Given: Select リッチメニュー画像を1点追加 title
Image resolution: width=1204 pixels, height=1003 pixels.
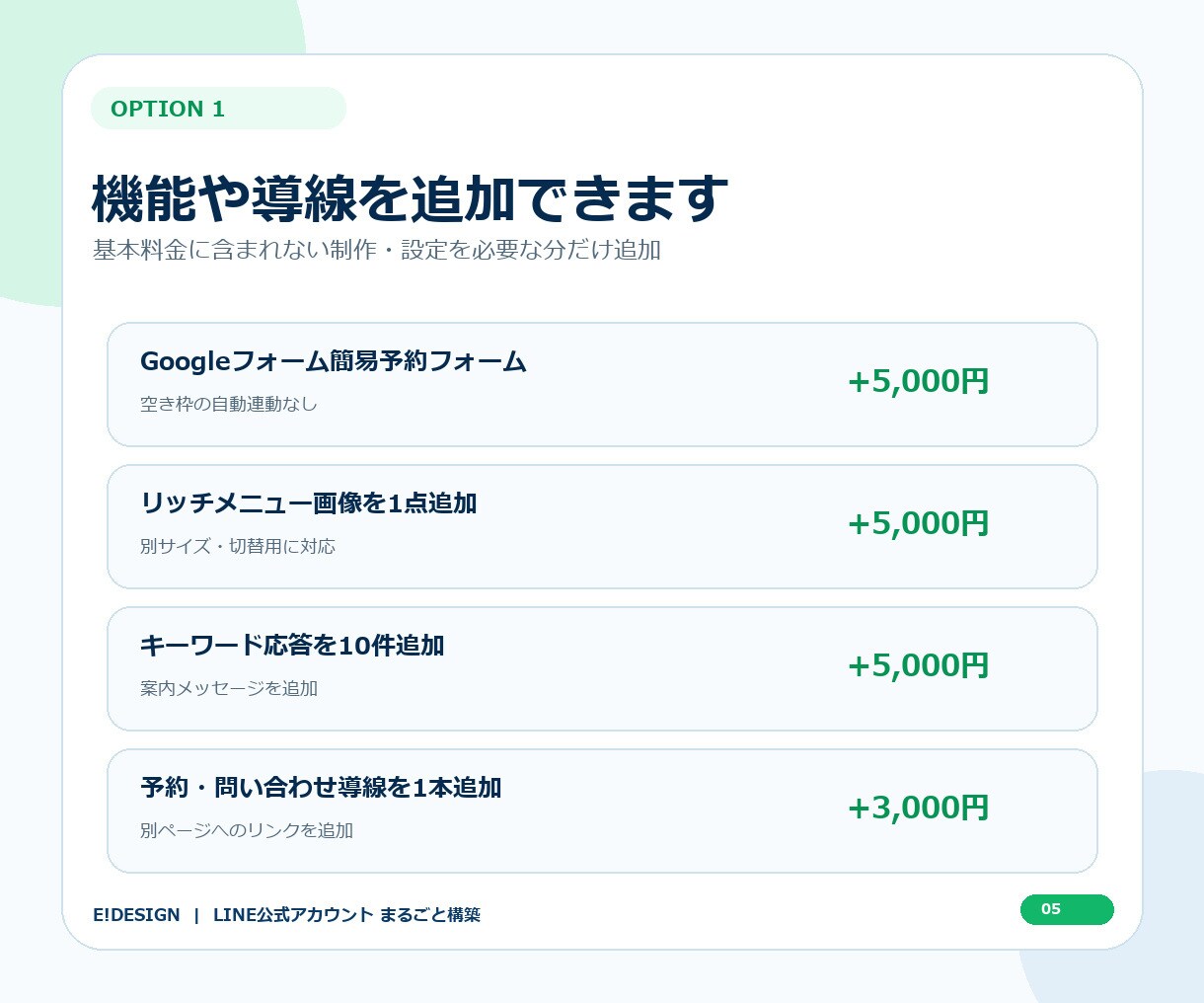Looking at the screenshot, I should click(309, 503).
